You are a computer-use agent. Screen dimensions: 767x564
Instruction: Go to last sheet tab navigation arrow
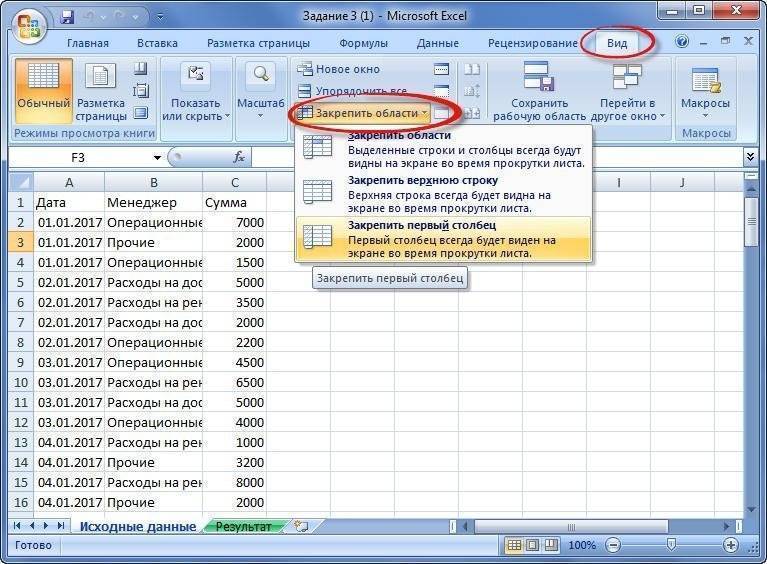[61, 526]
